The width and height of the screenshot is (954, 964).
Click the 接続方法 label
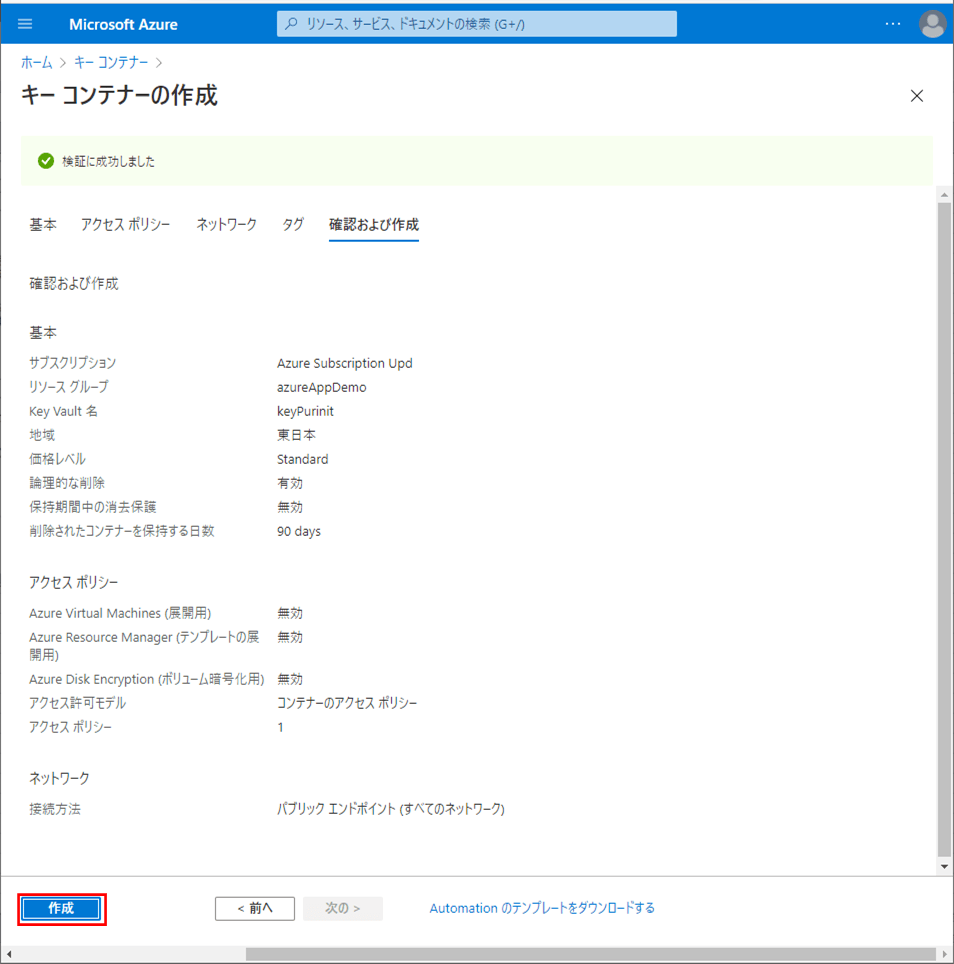(55, 809)
